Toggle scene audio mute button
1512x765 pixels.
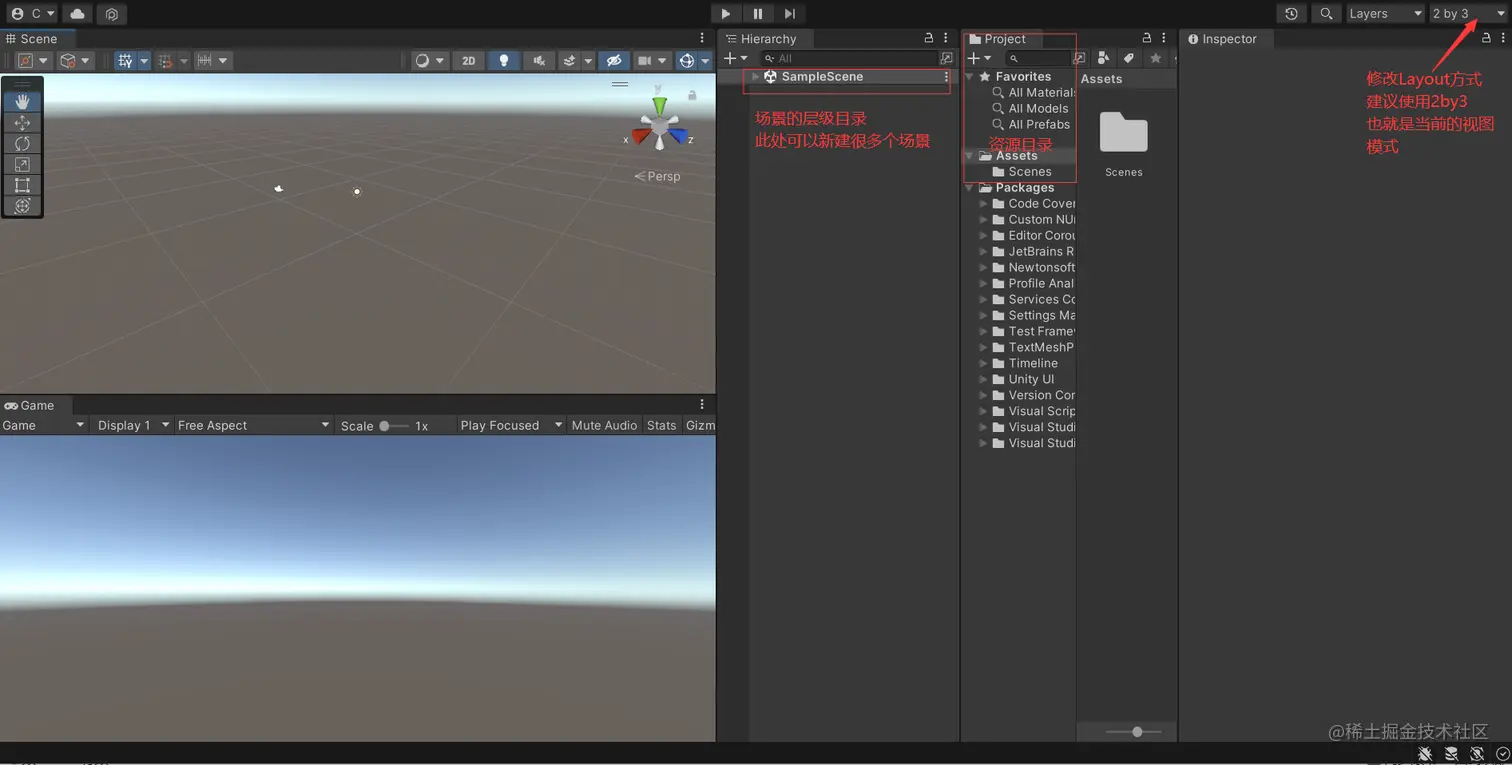(x=538, y=61)
